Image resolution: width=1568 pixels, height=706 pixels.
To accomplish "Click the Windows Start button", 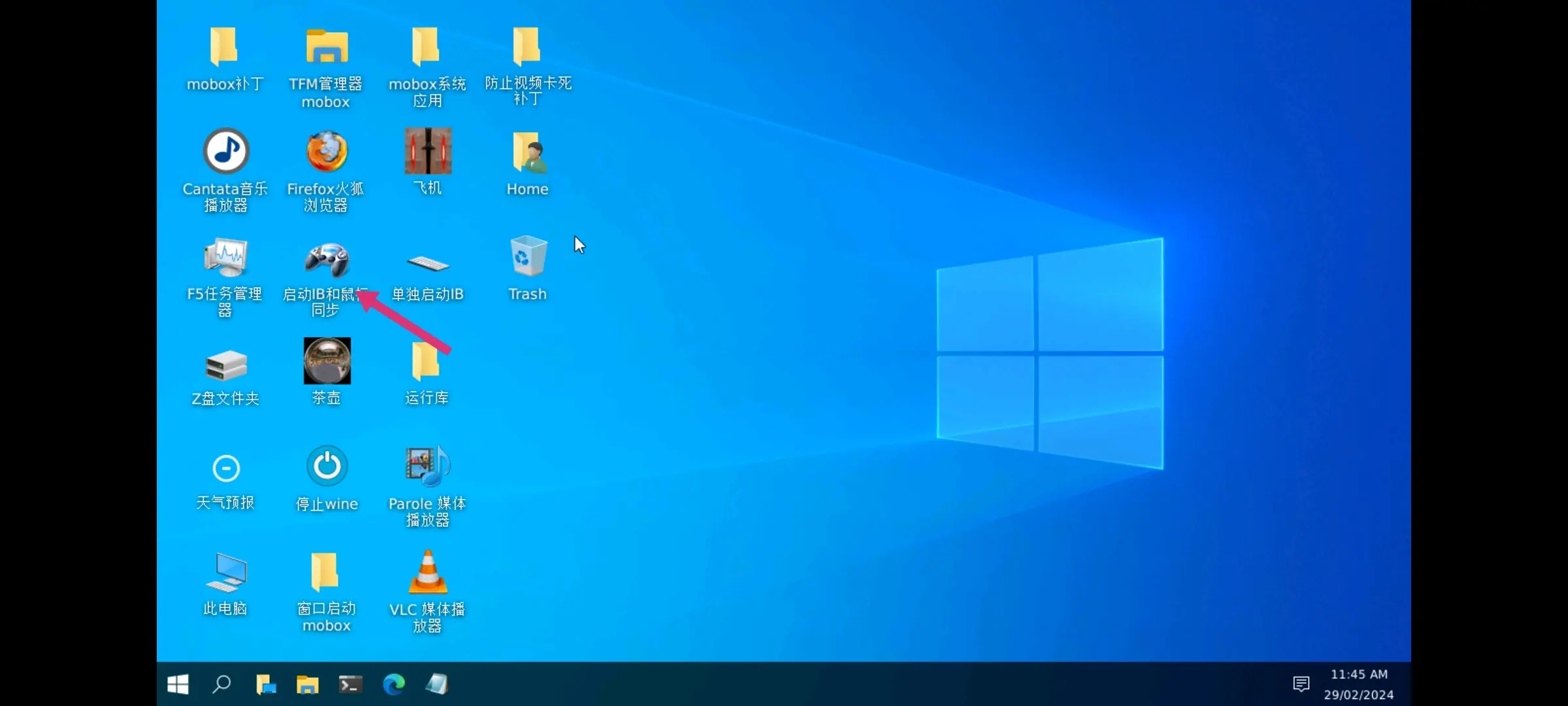I will click(x=178, y=684).
